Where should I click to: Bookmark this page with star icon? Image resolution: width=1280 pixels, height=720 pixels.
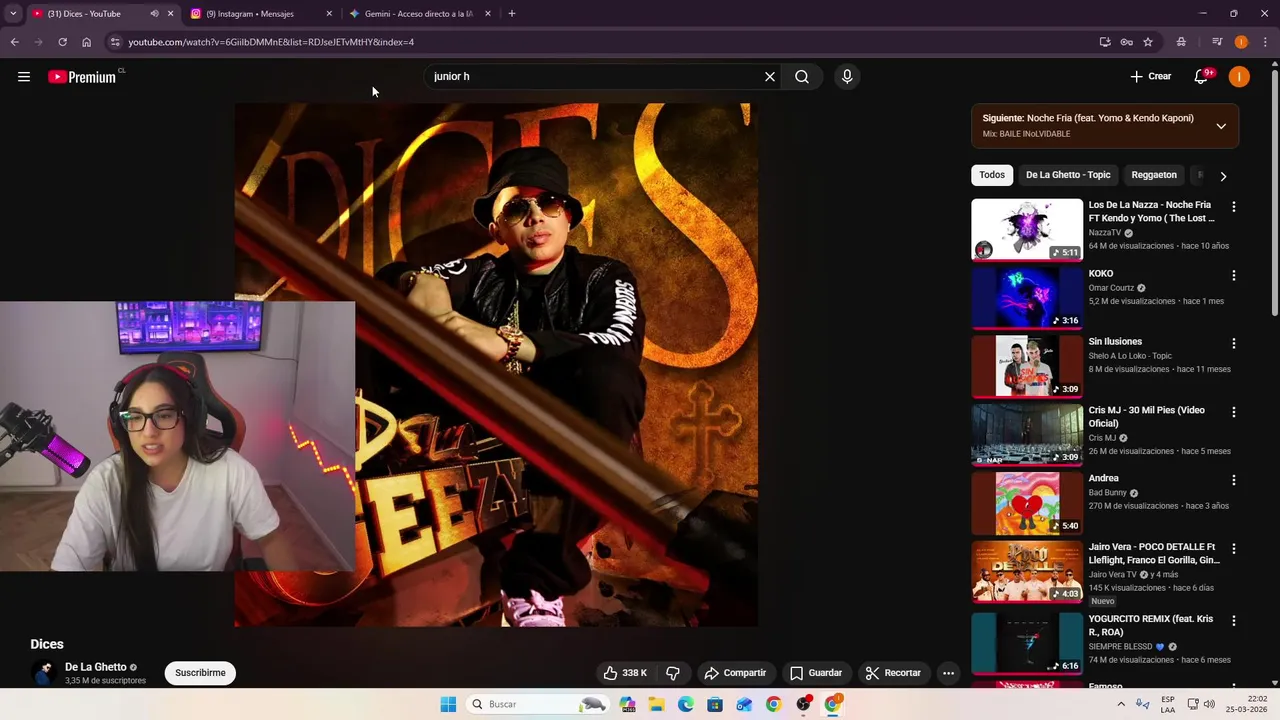pos(1148,42)
